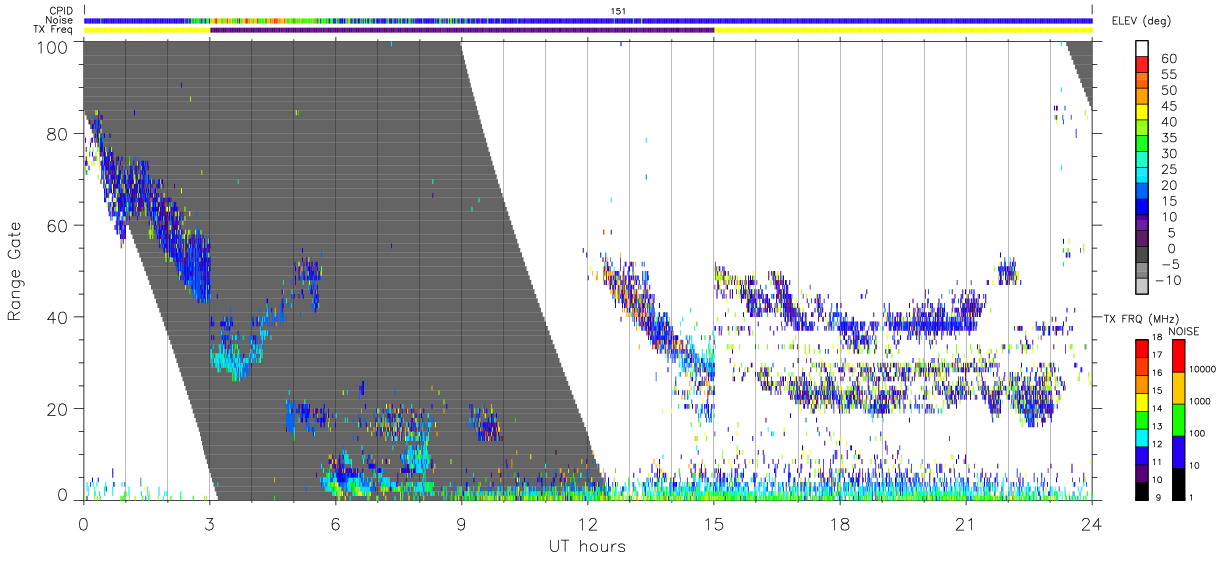
Task: Click the black 9–10 MHz TX frequency swatch
Action: pyautogui.click(x=1142, y=491)
